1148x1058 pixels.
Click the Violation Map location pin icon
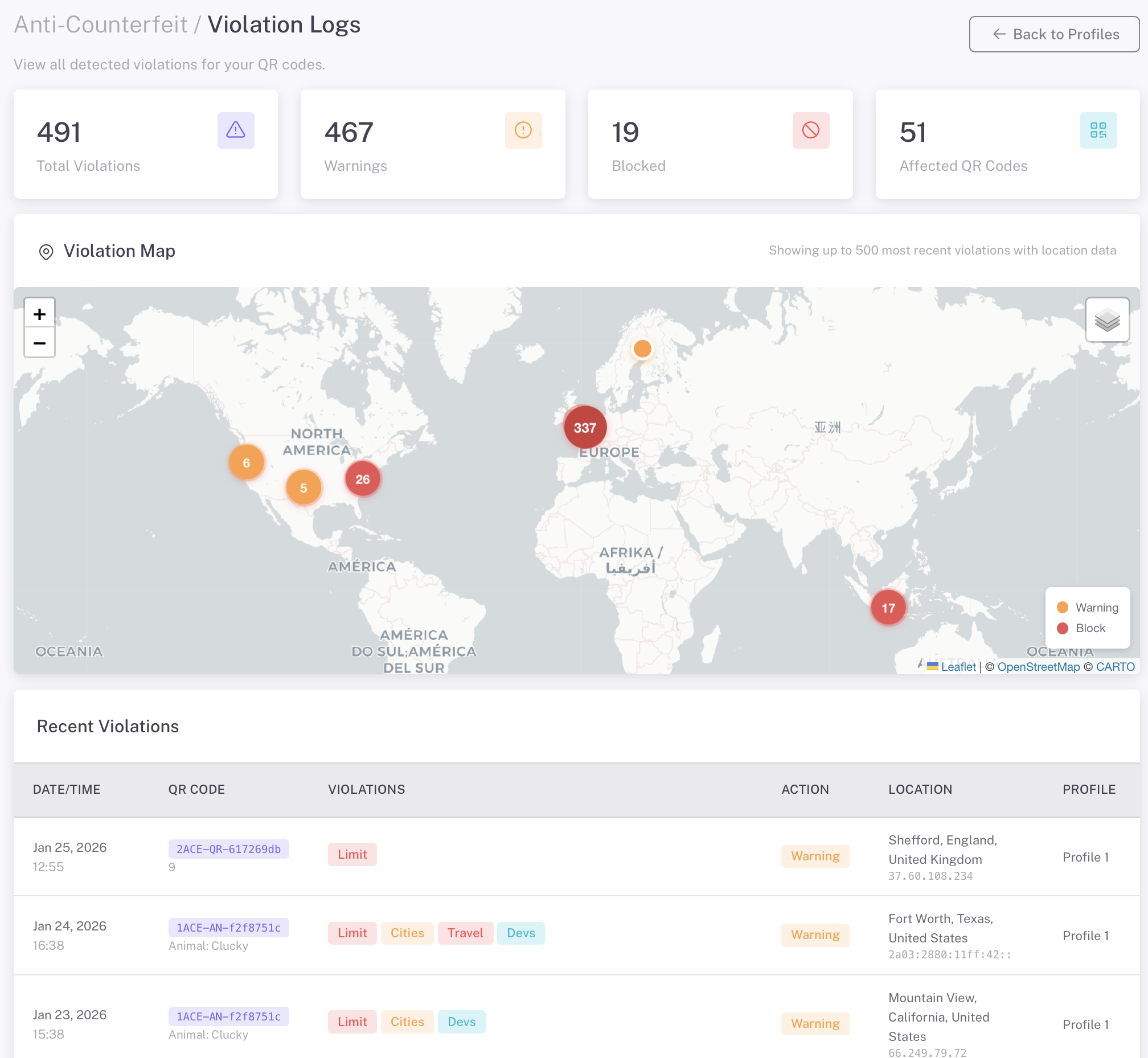46,252
